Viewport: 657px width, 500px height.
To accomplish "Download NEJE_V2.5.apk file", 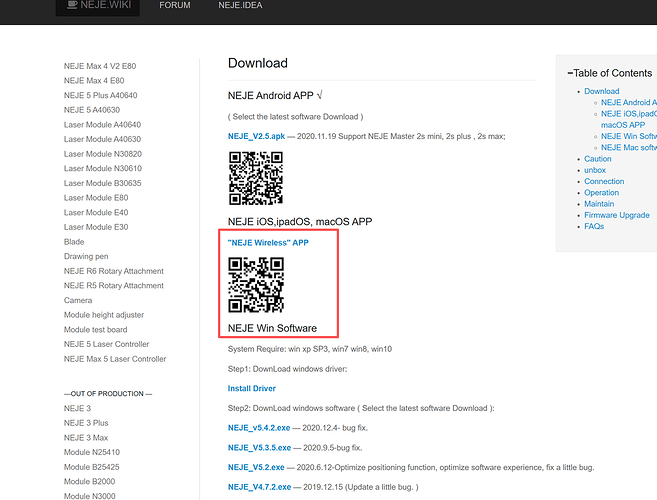I will point(256,136).
